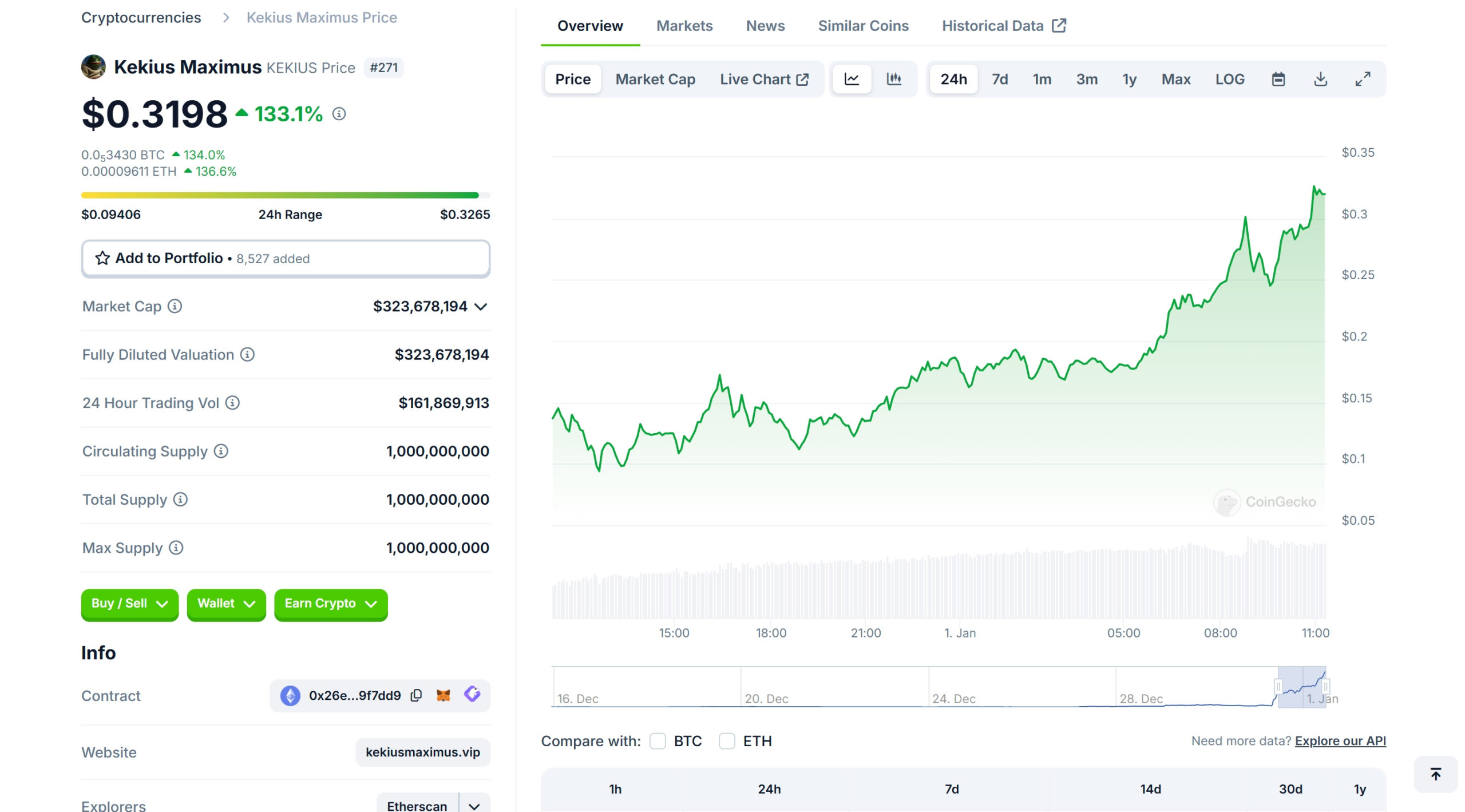The image size is (1465, 812).
Task: Switch to the Markets tab
Action: pos(684,26)
